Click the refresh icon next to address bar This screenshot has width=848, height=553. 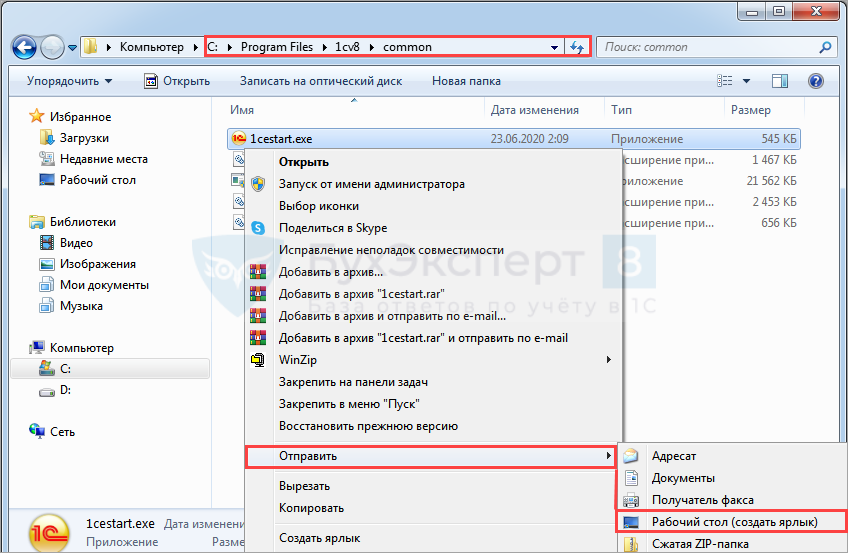coord(577,48)
